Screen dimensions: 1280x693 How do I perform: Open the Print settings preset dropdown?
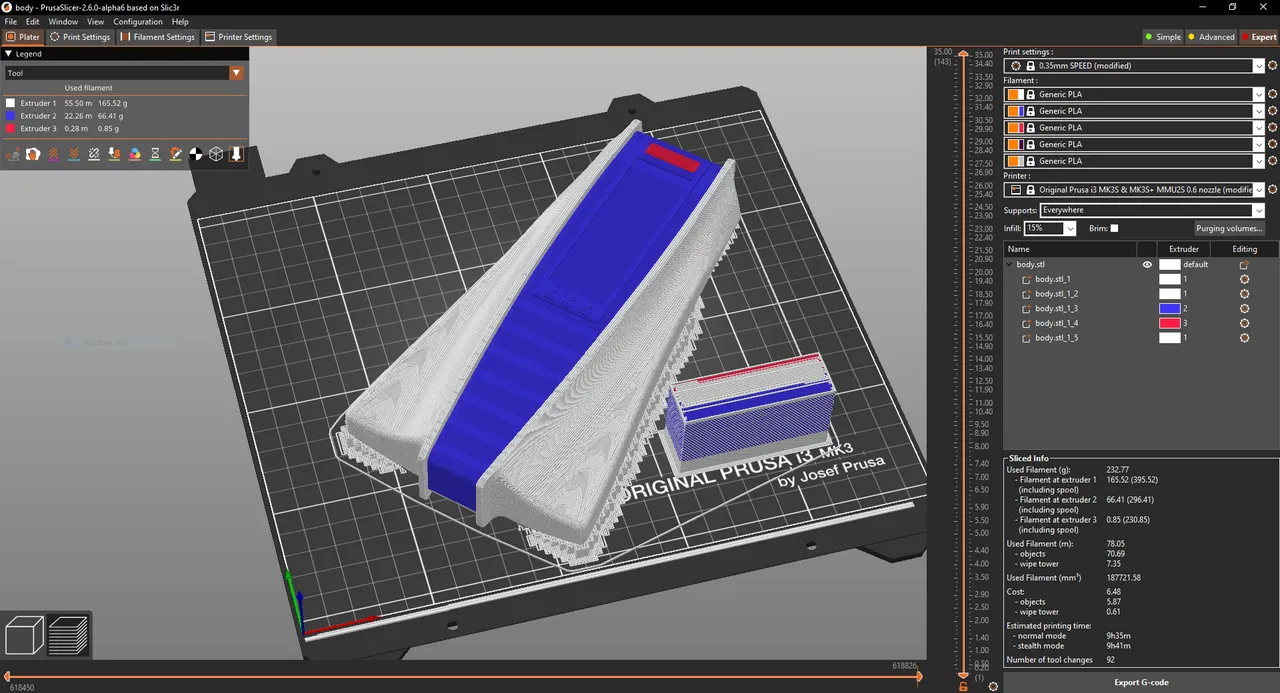1135,66
